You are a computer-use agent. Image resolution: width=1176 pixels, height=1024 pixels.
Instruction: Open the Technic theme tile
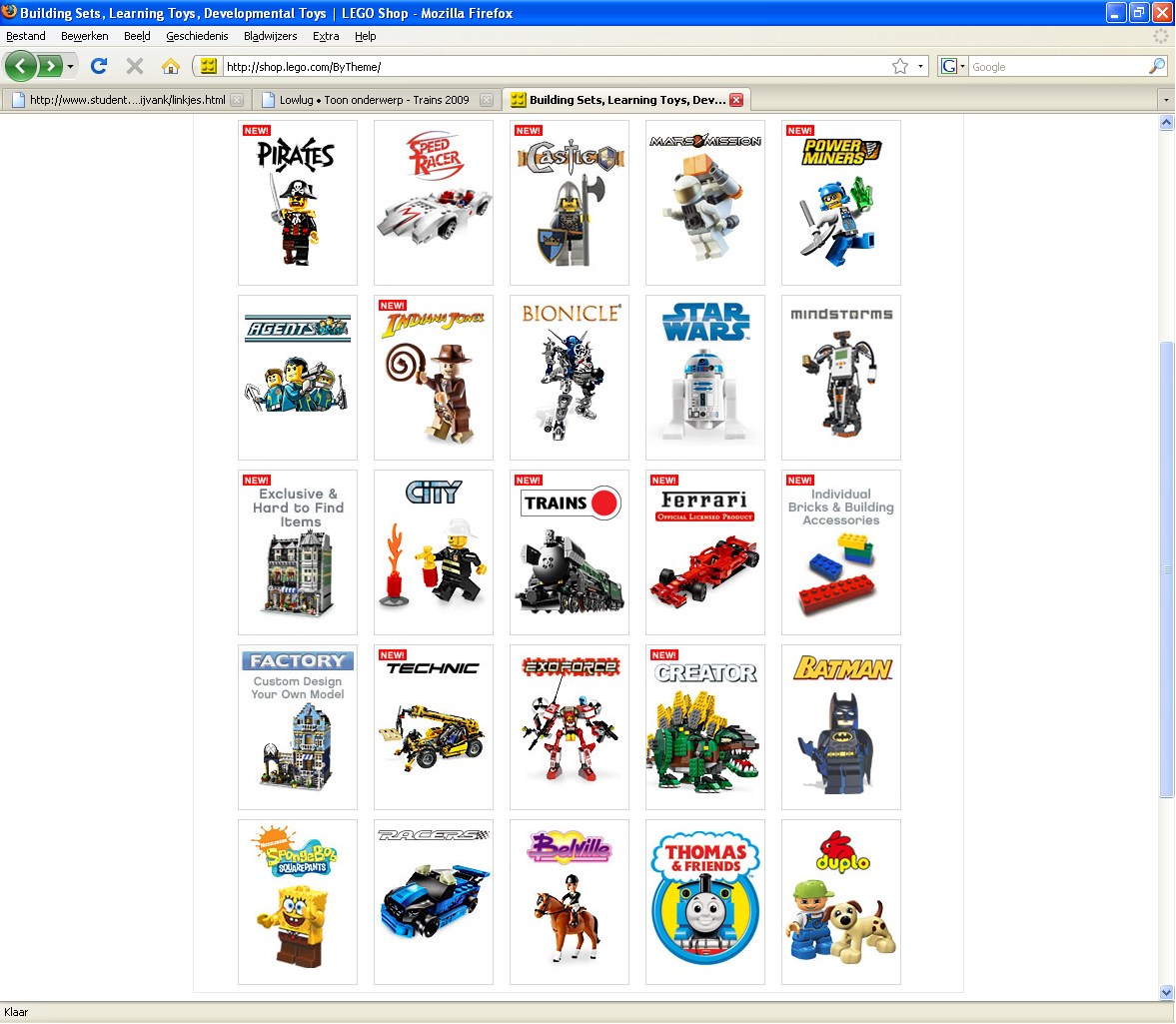434,726
